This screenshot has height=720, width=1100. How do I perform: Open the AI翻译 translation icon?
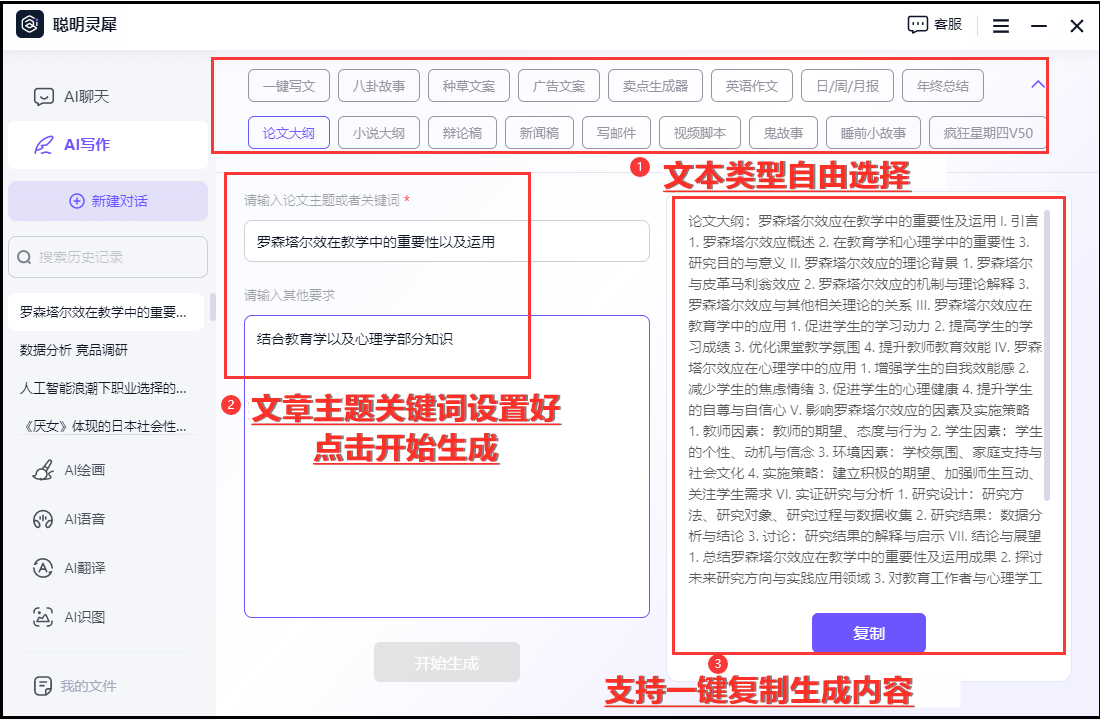(x=43, y=568)
